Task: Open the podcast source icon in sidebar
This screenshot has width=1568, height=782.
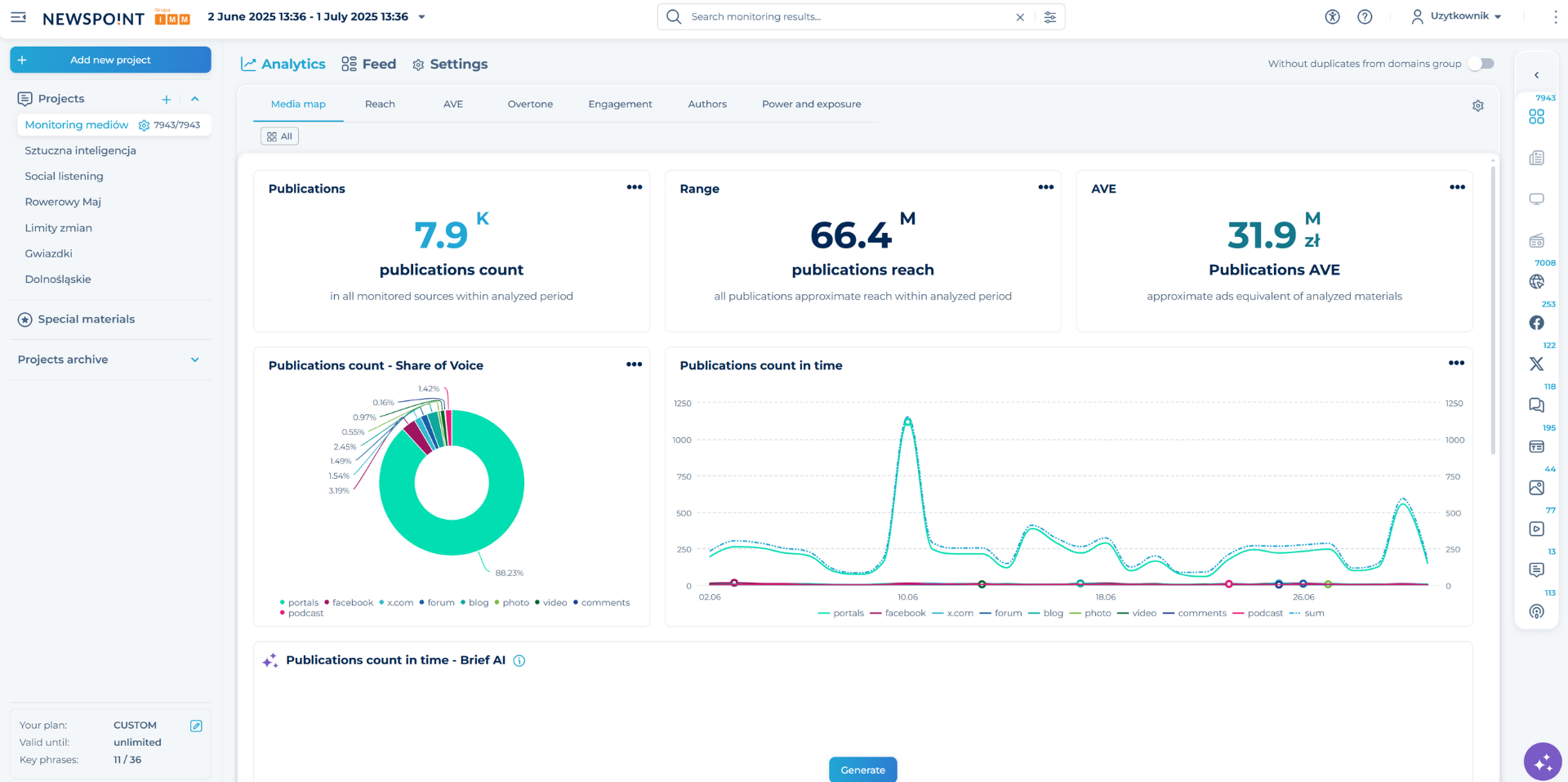Action: pyautogui.click(x=1536, y=611)
